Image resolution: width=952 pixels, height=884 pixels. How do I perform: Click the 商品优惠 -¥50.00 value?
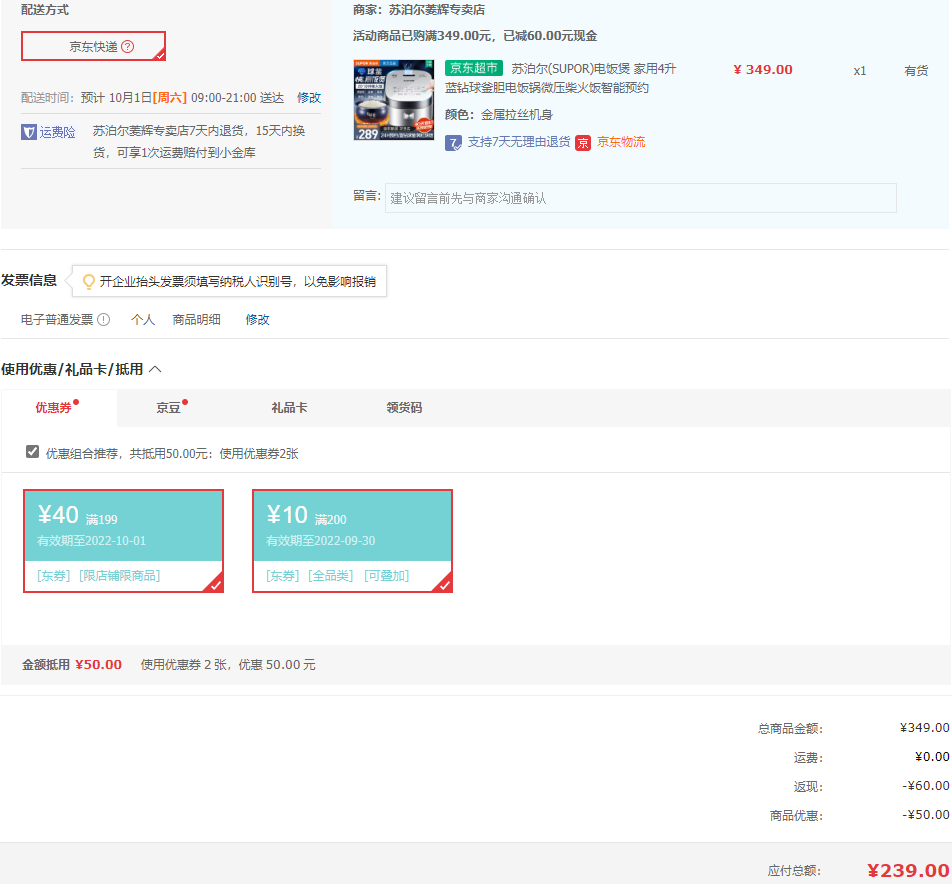coord(926,815)
